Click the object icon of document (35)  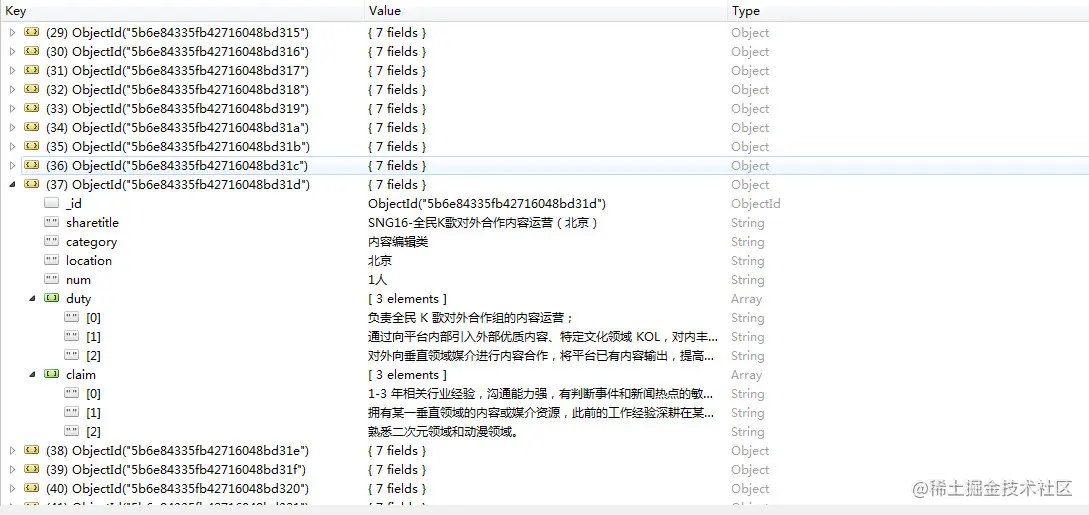click(31, 146)
